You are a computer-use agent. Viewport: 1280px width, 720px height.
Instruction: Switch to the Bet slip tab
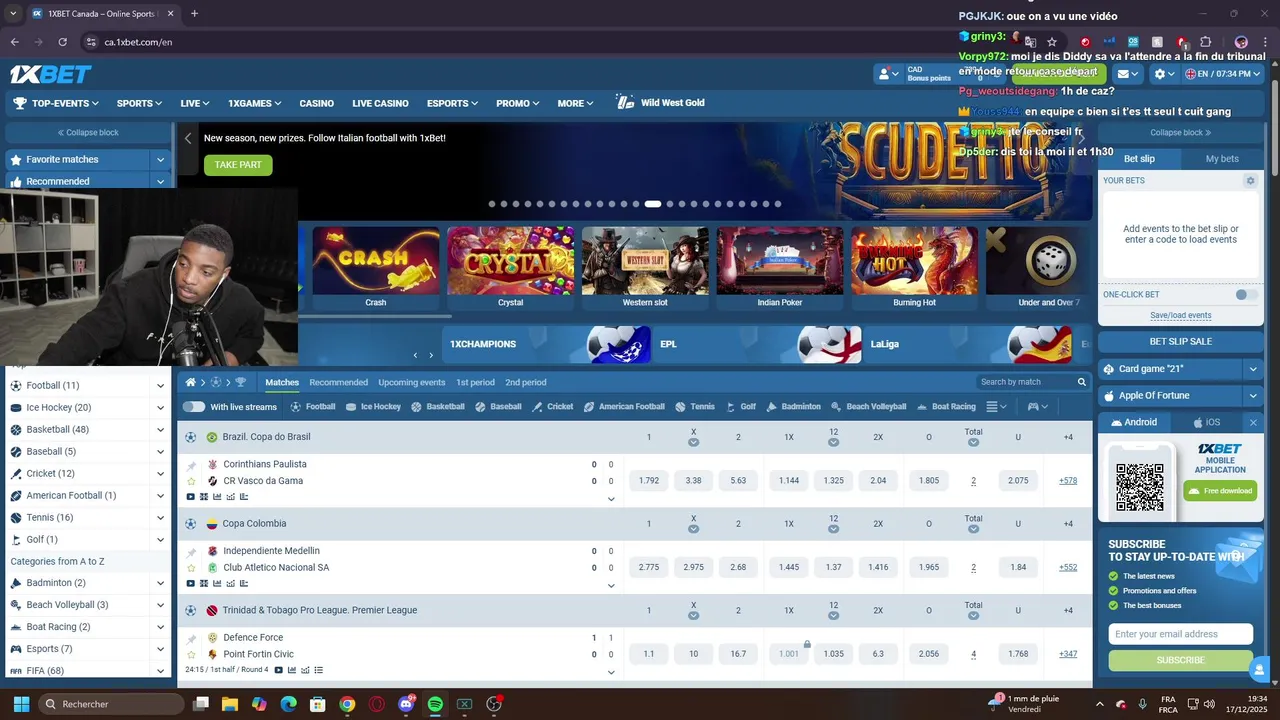coord(1139,159)
